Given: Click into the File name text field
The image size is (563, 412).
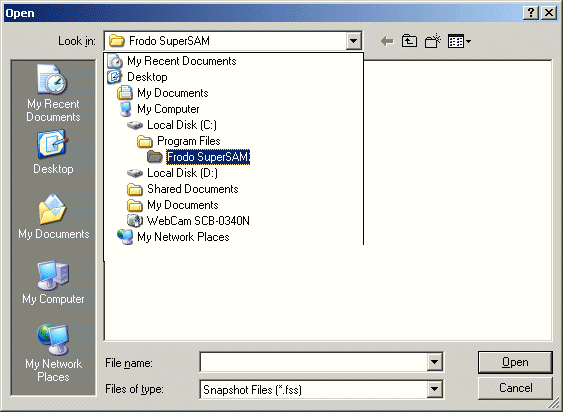Looking at the screenshot, I should click(314, 362).
